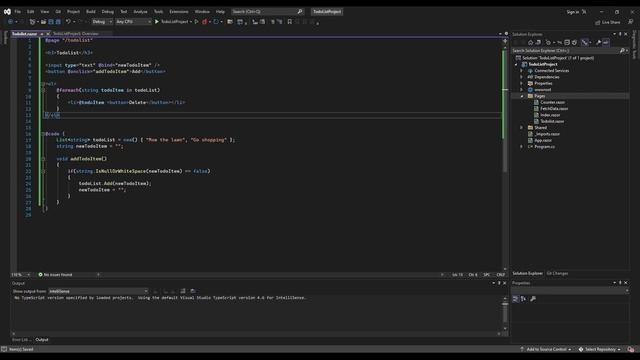The image size is (640, 360).
Task: Switch to TodoListProject Overview tab
Action: pos(76,34)
